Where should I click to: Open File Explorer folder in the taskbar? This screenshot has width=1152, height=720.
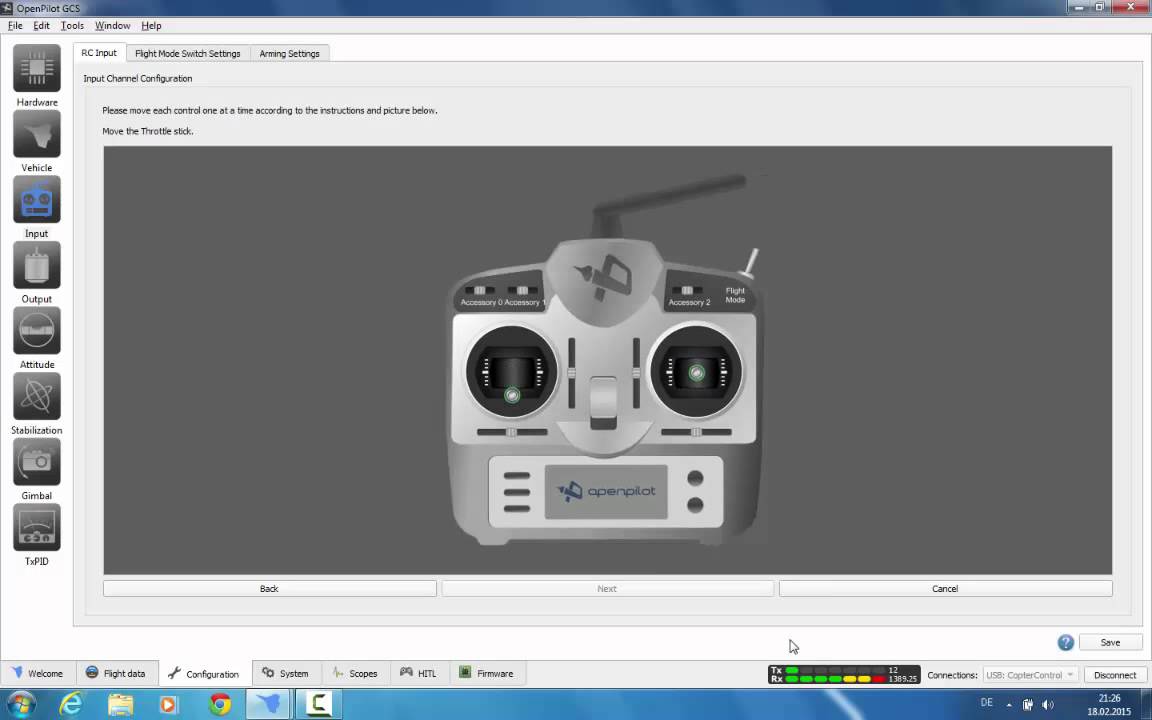[x=120, y=705]
